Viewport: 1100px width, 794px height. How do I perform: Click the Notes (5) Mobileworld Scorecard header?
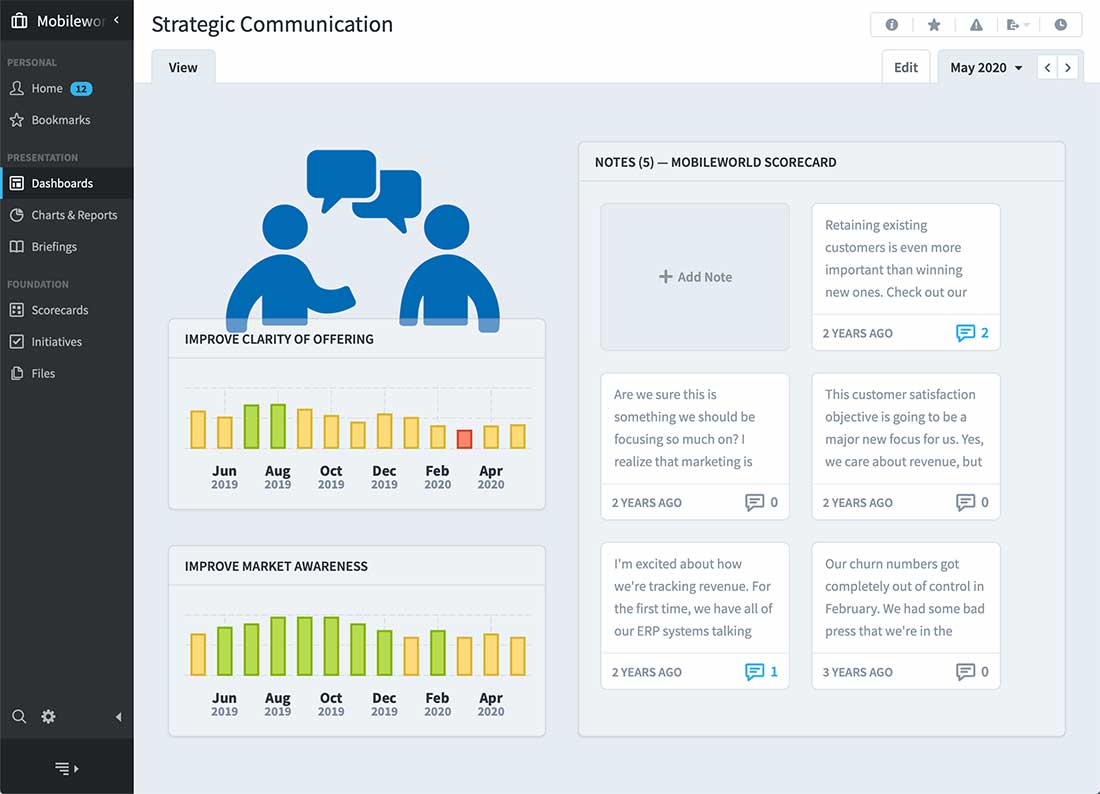pos(716,162)
